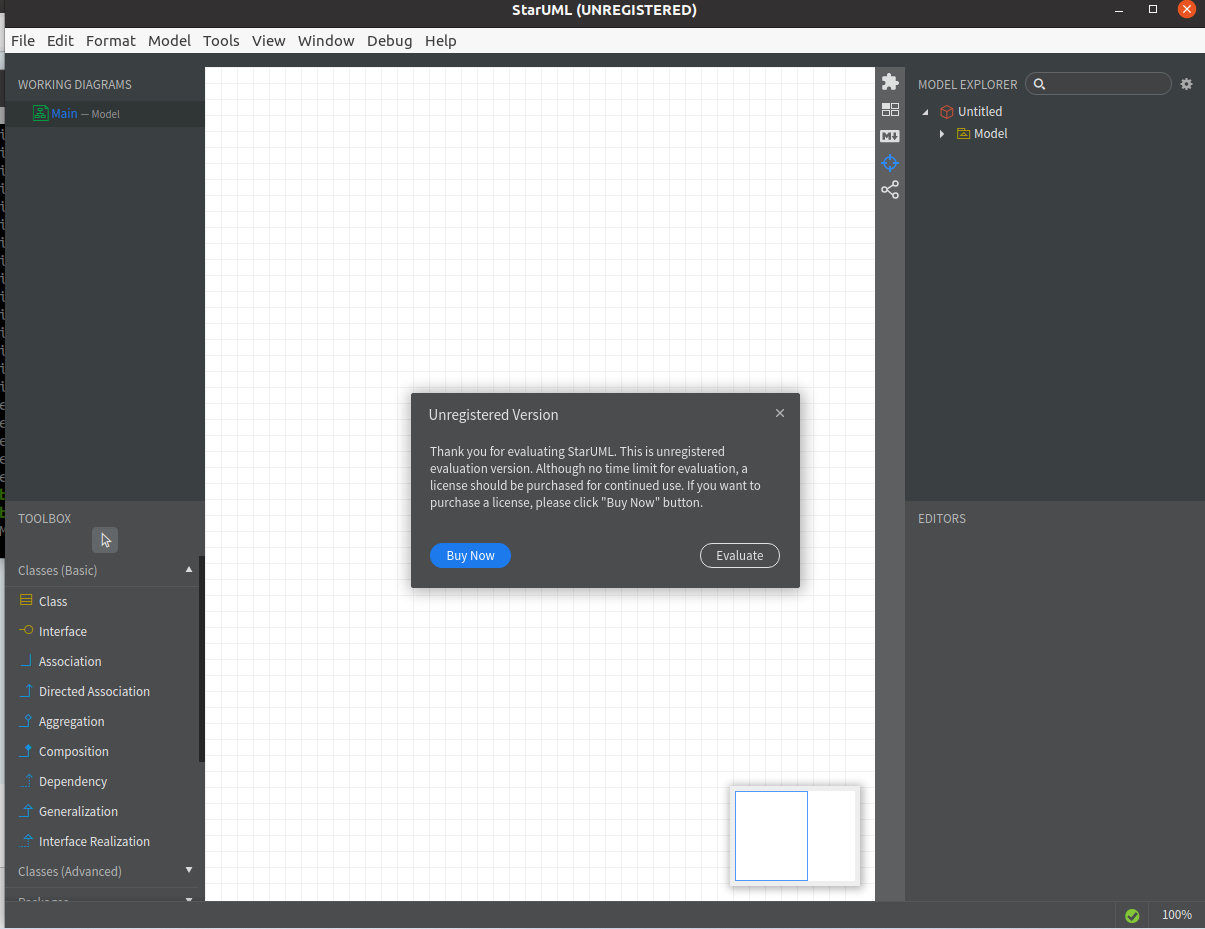Select the crosshair diagram navigator icon
Viewport: 1205px width, 929px height.
coord(890,163)
